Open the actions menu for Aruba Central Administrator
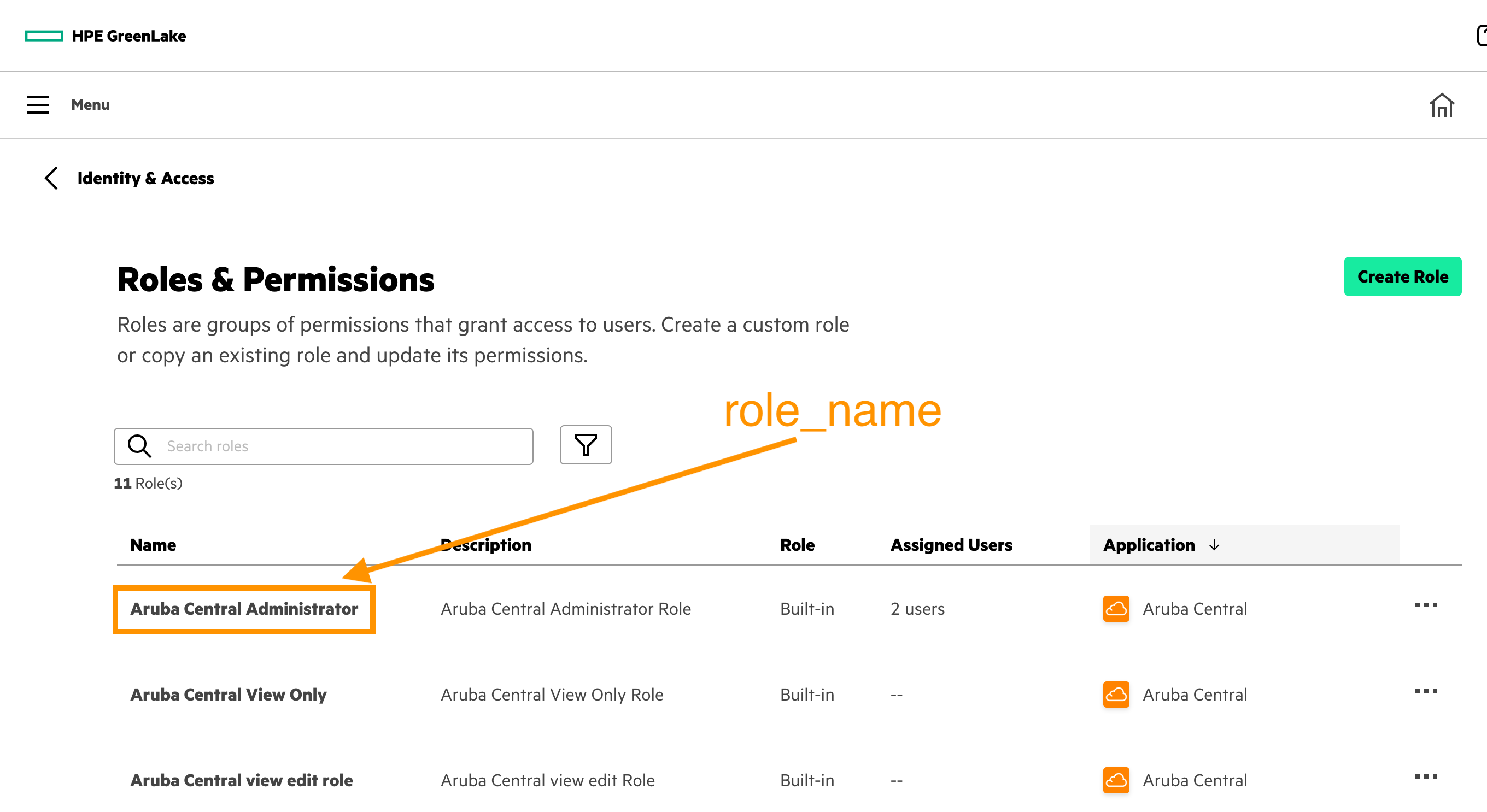This screenshot has height=812, width=1487. click(x=1426, y=605)
